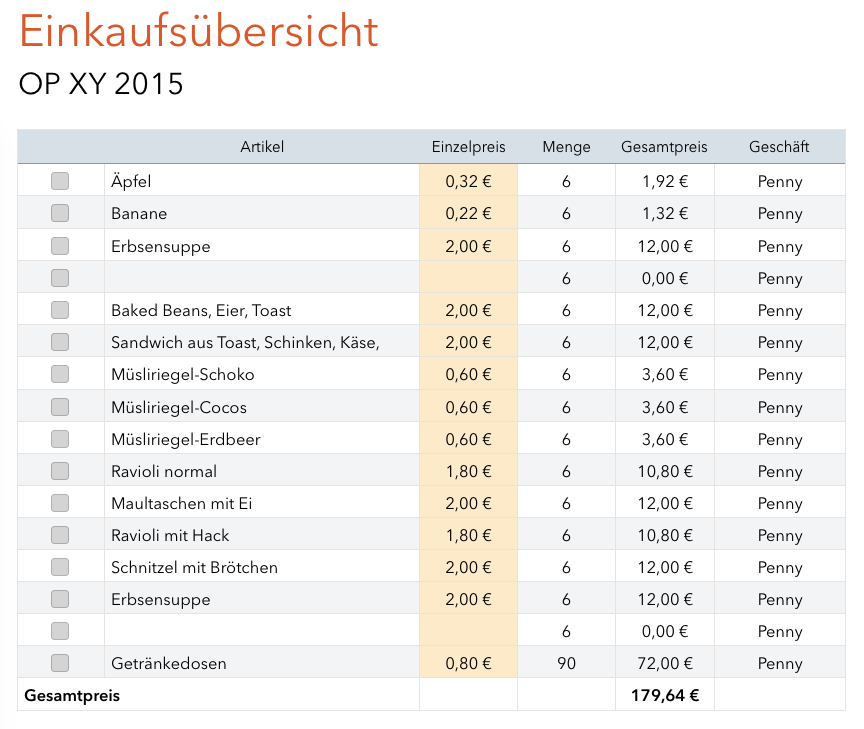The width and height of the screenshot is (864, 729).
Task: Select the Geschäft column header
Action: pyautogui.click(x=779, y=147)
